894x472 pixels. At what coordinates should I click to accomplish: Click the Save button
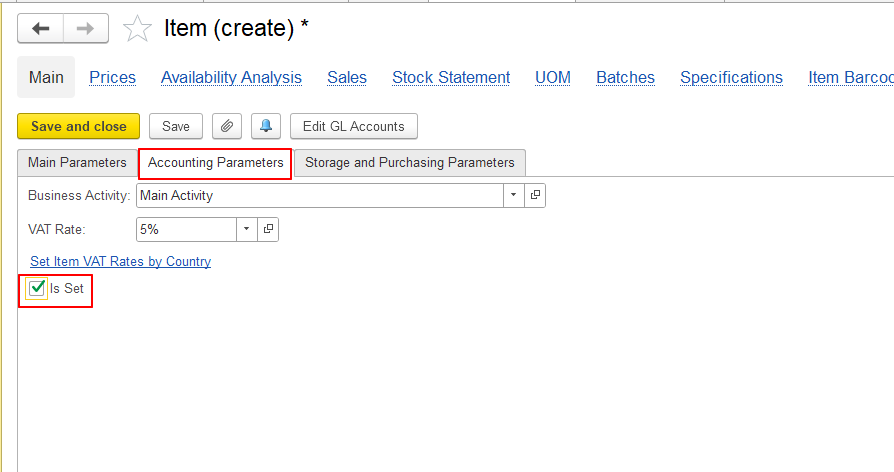click(176, 126)
